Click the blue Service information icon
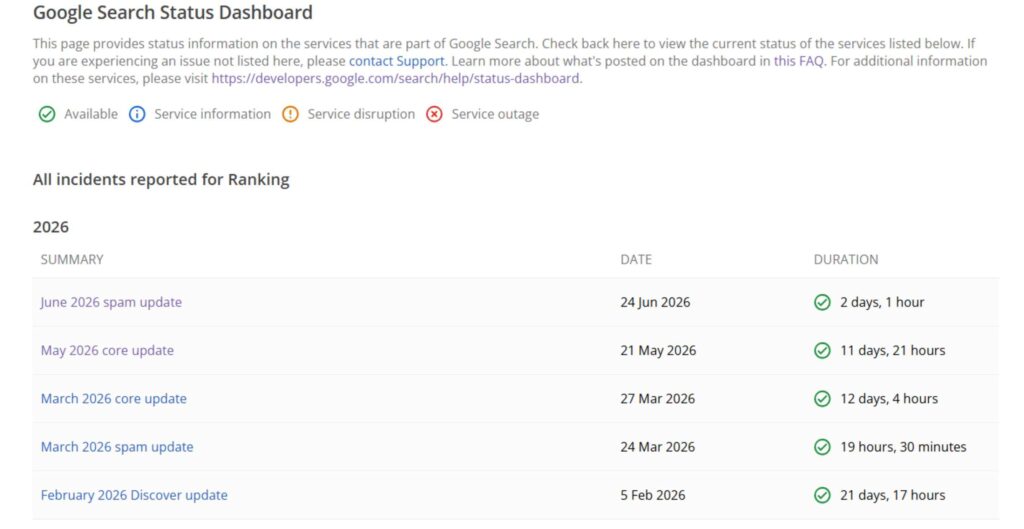1024x529 pixels. point(137,114)
